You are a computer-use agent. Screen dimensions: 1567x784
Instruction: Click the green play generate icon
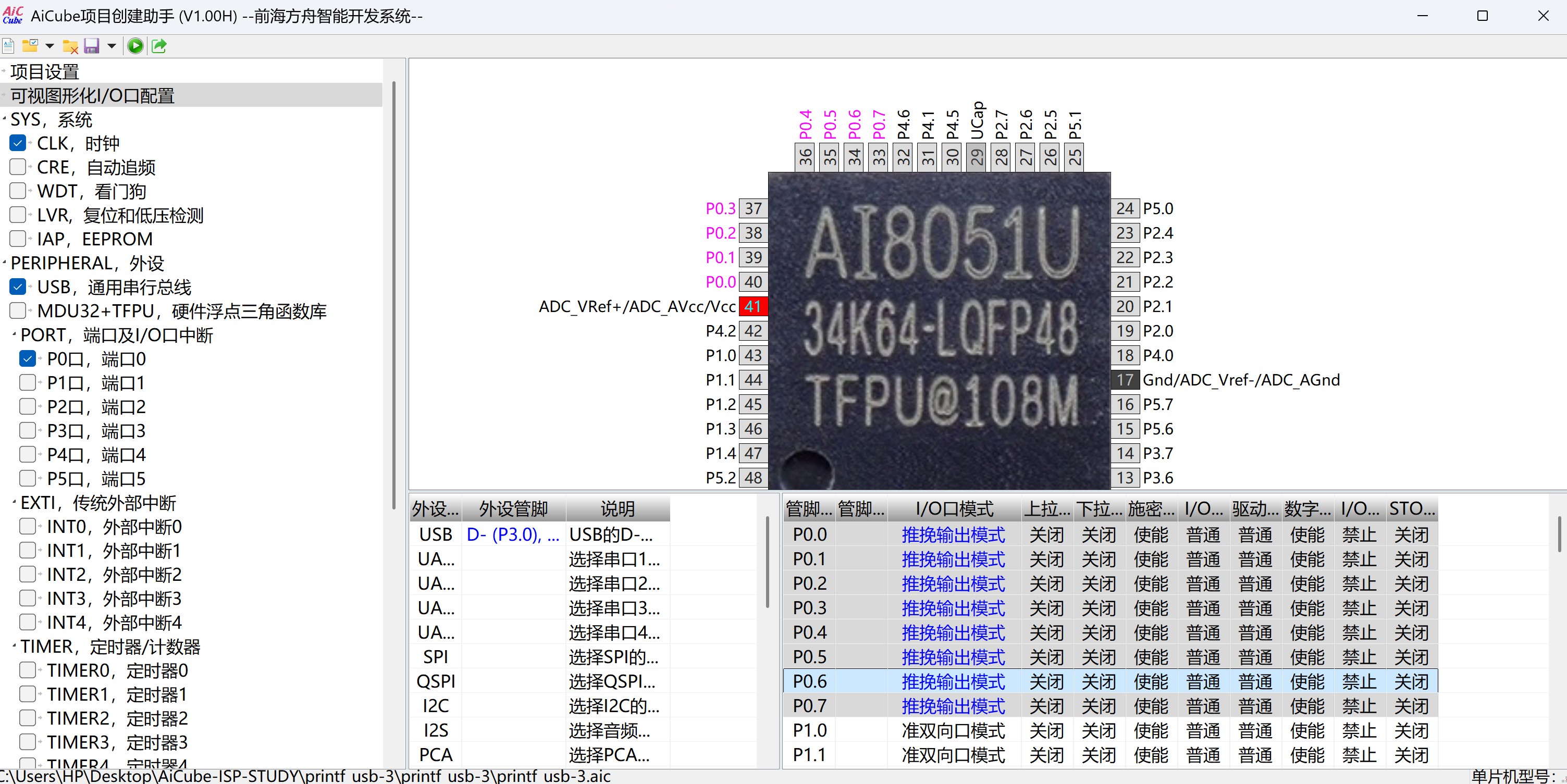click(x=135, y=46)
